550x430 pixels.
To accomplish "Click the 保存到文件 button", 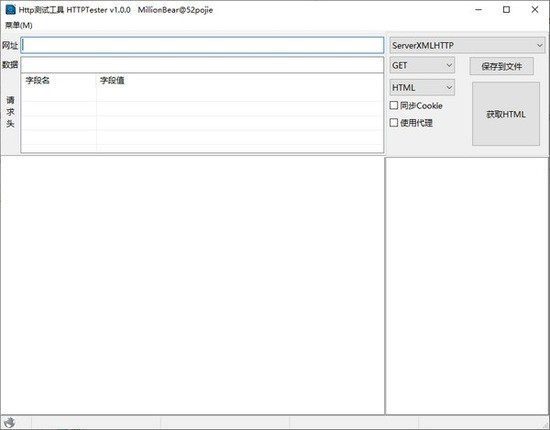I will [502, 66].
